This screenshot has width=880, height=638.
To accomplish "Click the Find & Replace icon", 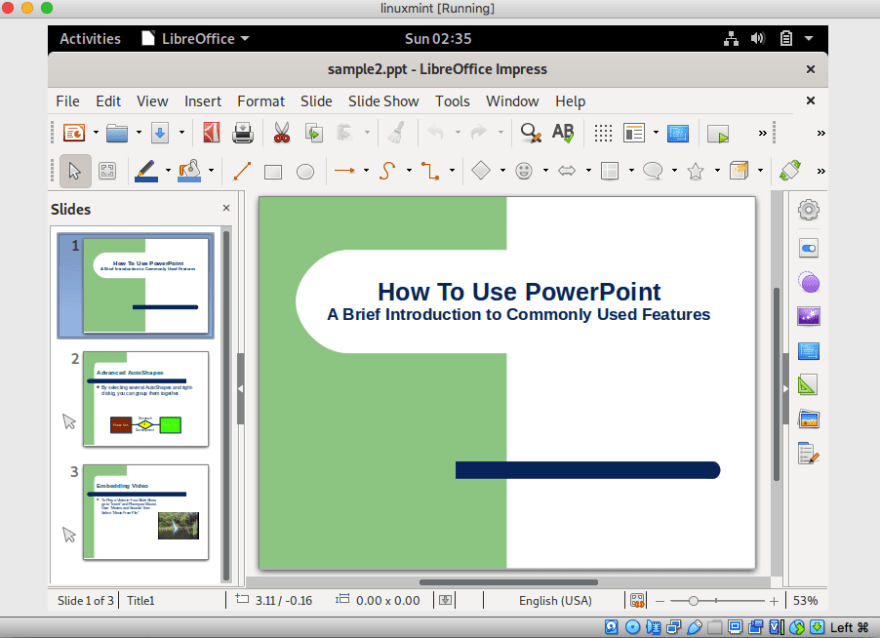I will [530, 133].
